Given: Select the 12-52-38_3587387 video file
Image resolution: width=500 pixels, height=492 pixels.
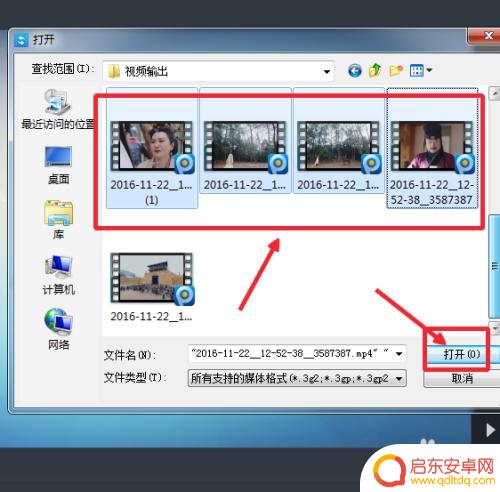Looking at the screenshot, I should (x=432, y=148).
